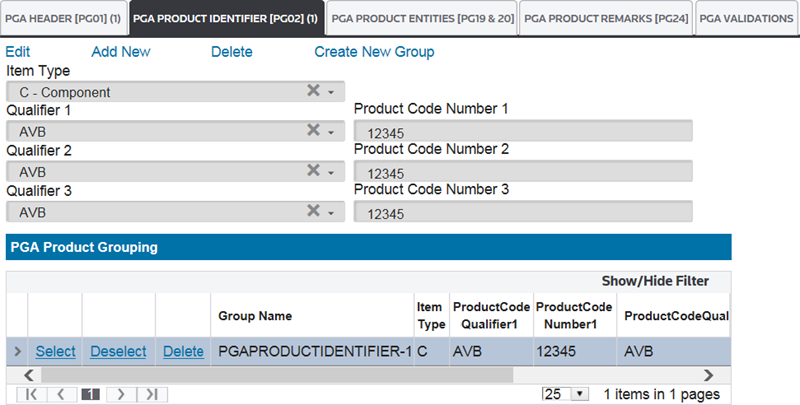The height and width of the screenshot is (405, 800).
Task: Open PGA Product Remarks [PG24] tab
Action: click(x=607, y=18)
